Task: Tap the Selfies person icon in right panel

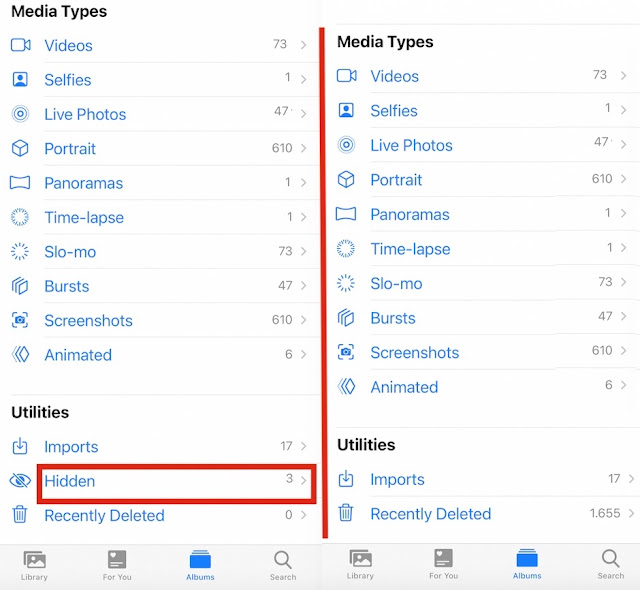Action: click(x=346, y=110)
